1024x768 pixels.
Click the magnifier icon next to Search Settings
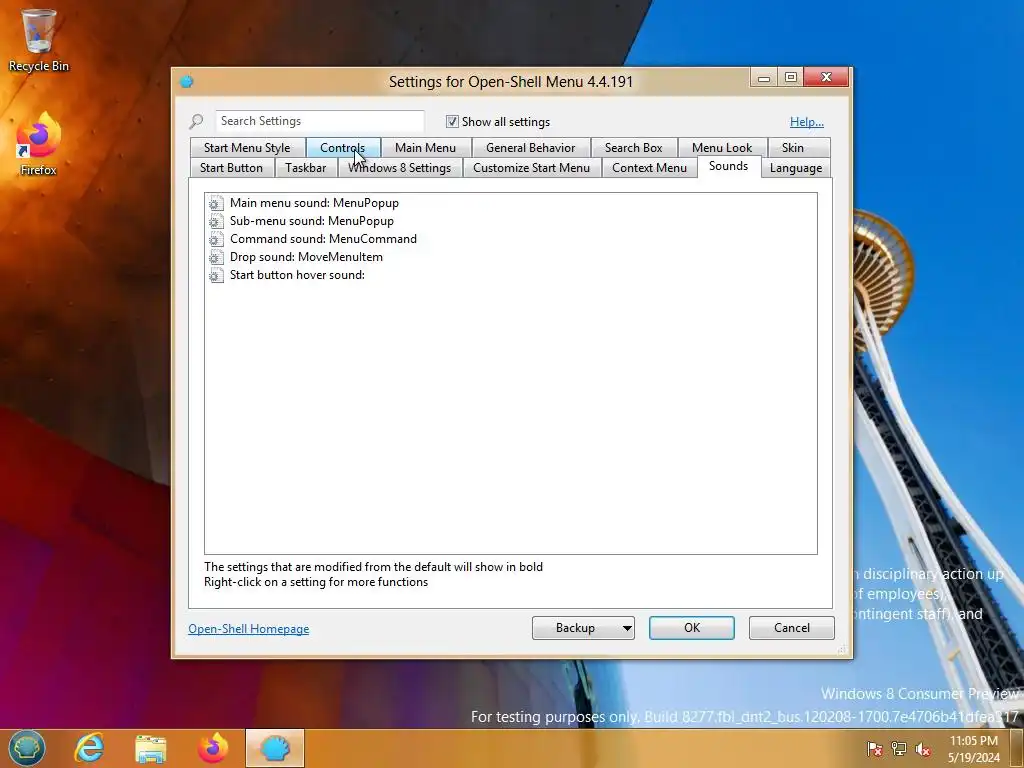(196, 121)
